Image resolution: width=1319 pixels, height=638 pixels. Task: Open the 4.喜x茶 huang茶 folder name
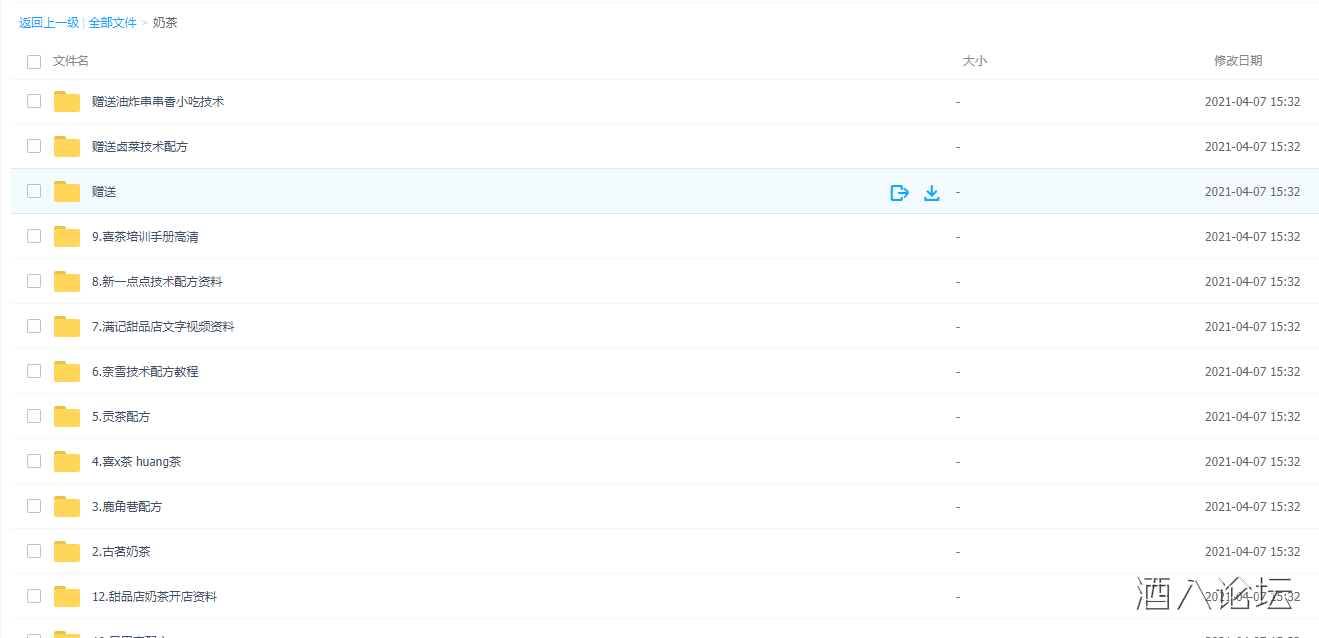pyautogui.click(x=136, y=462)
